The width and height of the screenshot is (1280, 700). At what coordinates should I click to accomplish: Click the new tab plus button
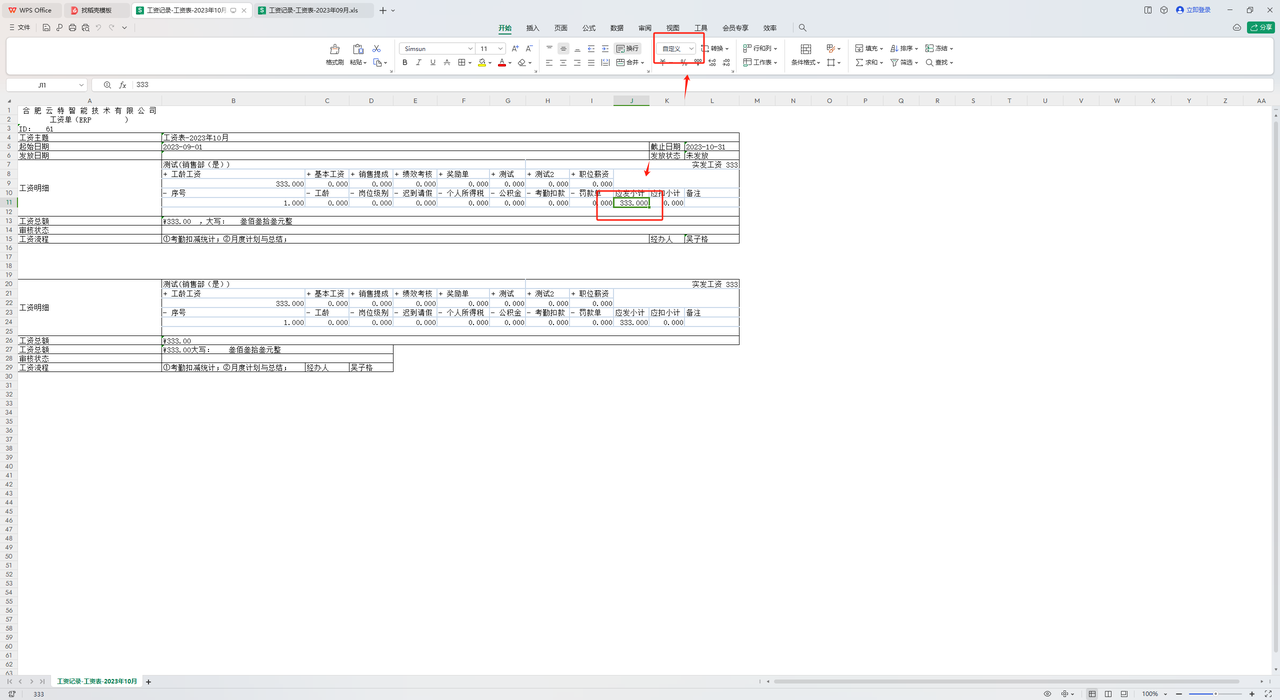[x=382, y=10]
